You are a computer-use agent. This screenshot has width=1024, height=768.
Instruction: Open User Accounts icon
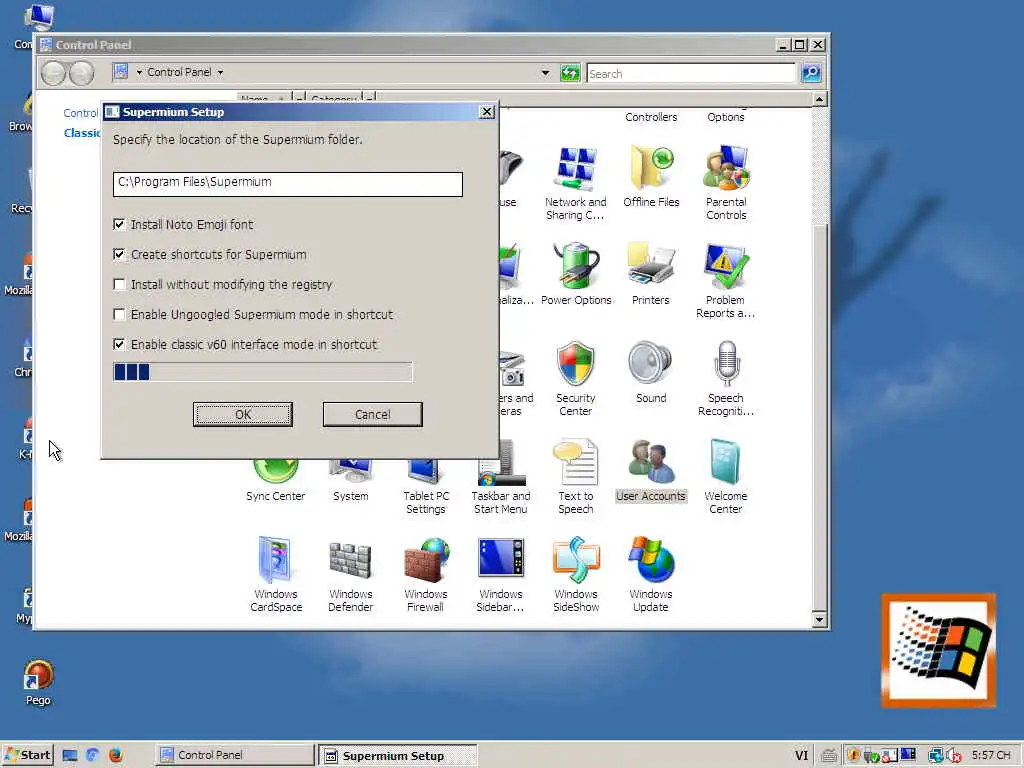click(650, 462)
